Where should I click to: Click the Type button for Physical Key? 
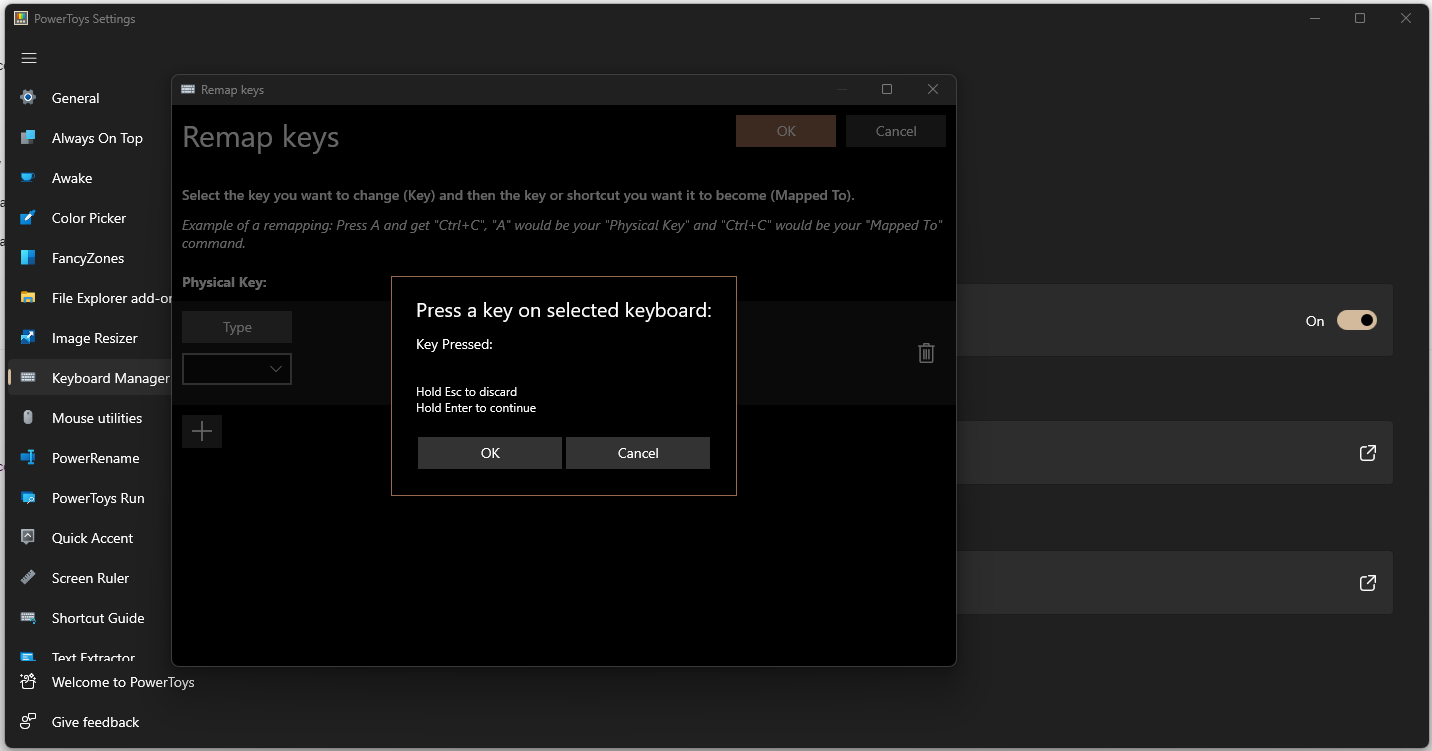(x=236, y=326)
